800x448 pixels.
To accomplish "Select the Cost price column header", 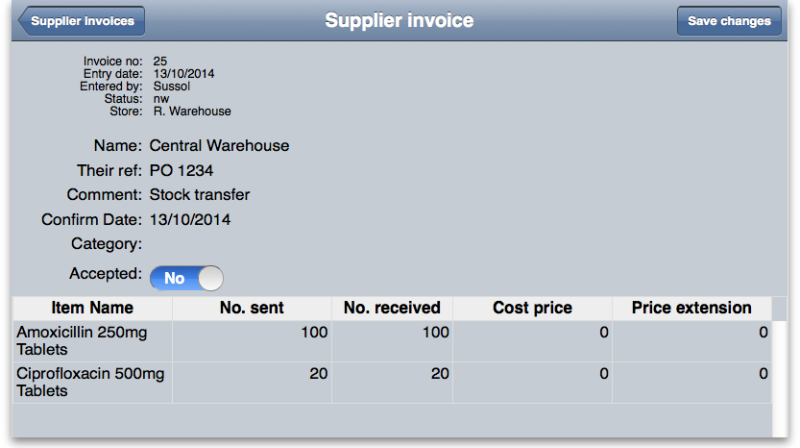I will 532,308.
